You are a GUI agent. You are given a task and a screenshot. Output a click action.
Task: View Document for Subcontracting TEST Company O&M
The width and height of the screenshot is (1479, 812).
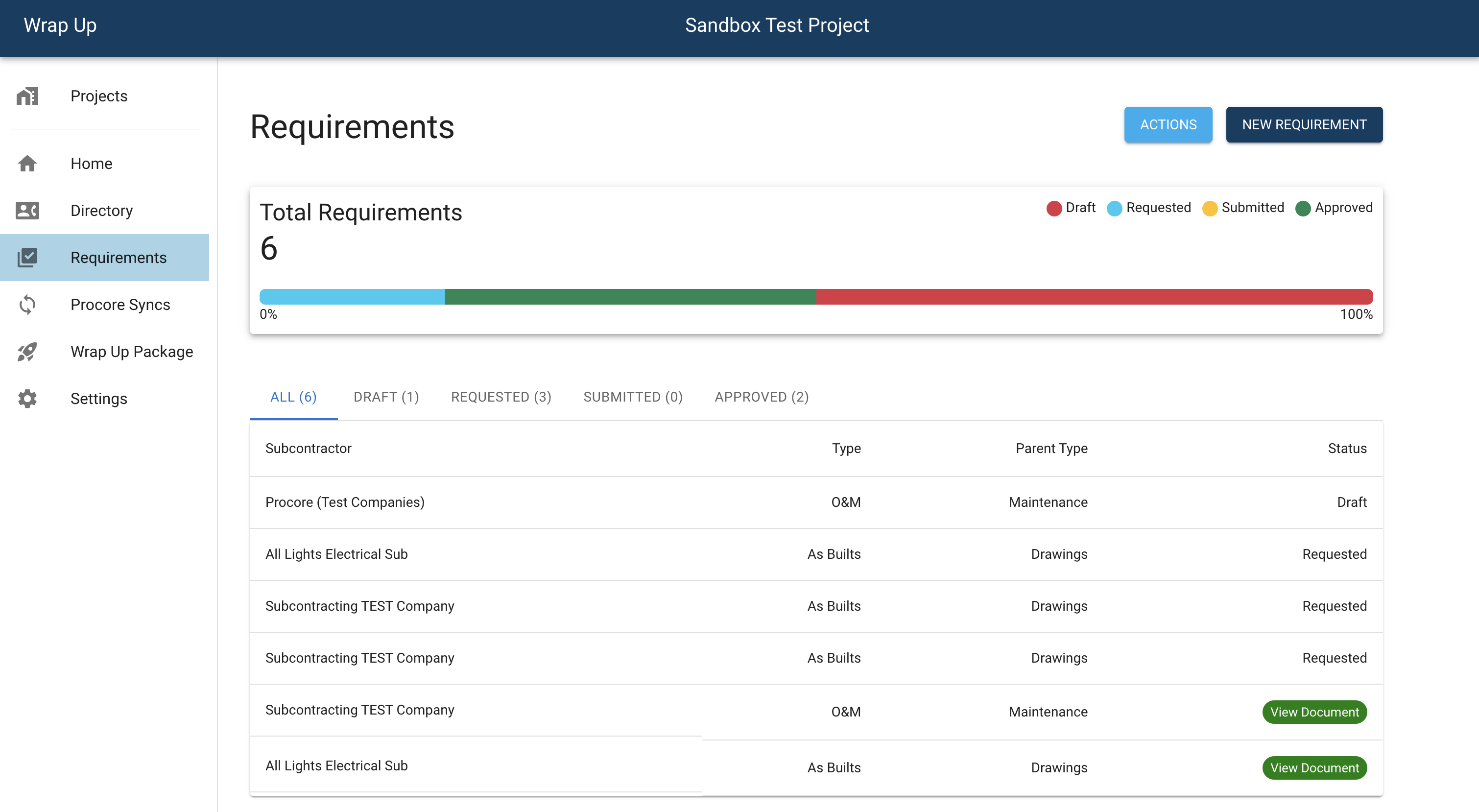1314,712
